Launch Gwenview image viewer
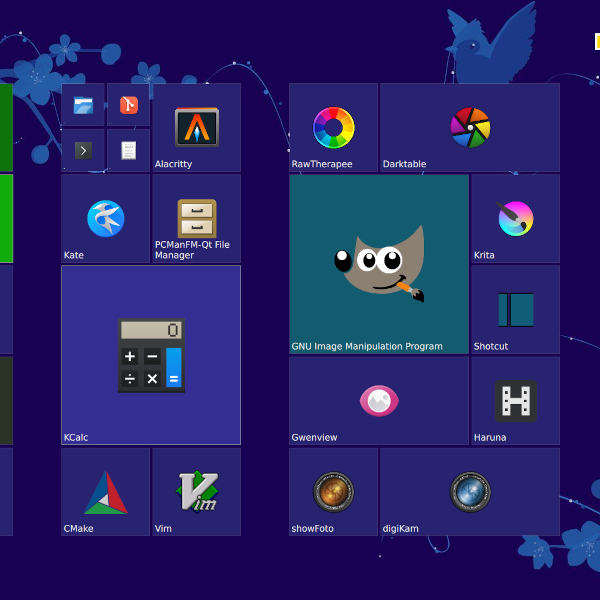Viewport: 600px width, 600px height. coord(379,401)
